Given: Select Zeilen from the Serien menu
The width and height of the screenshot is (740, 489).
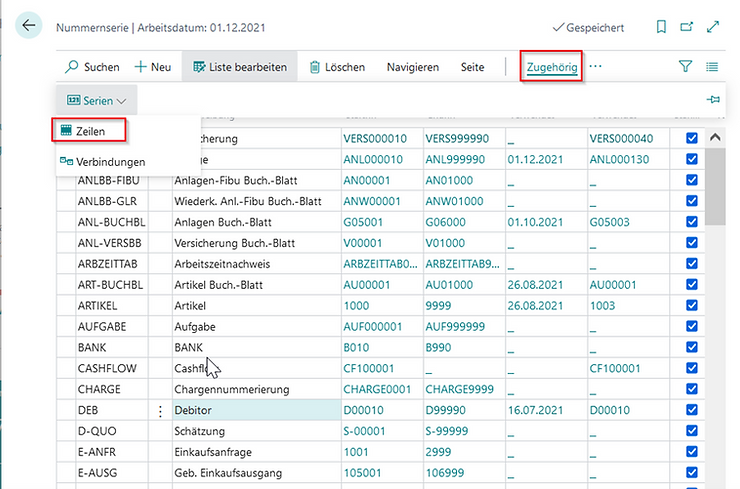Looking at the screenshot, I should tap(90, 131).
